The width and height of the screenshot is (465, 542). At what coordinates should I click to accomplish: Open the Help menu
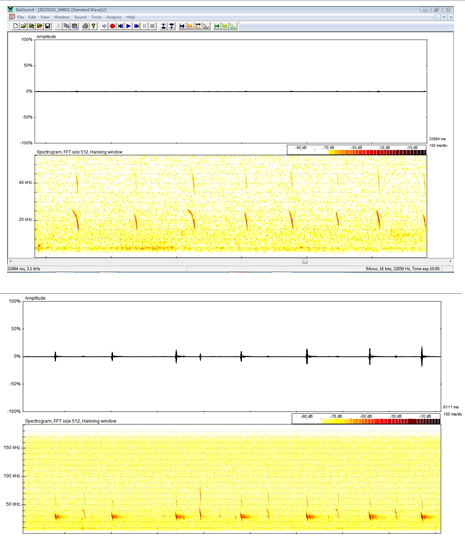click(x=130, y=17)
